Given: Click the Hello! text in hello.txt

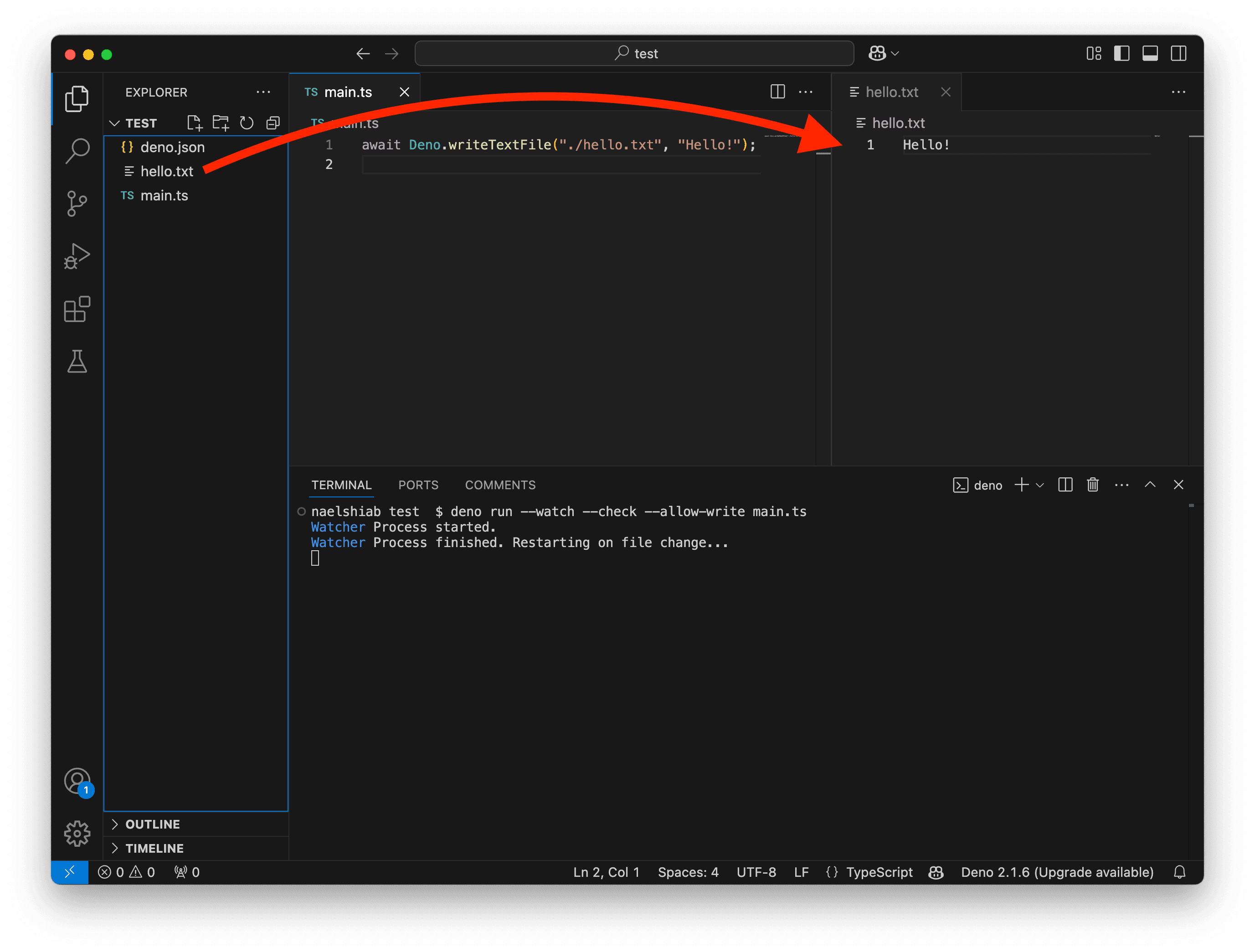Looking at the screenshot, I should coord(926,144).
